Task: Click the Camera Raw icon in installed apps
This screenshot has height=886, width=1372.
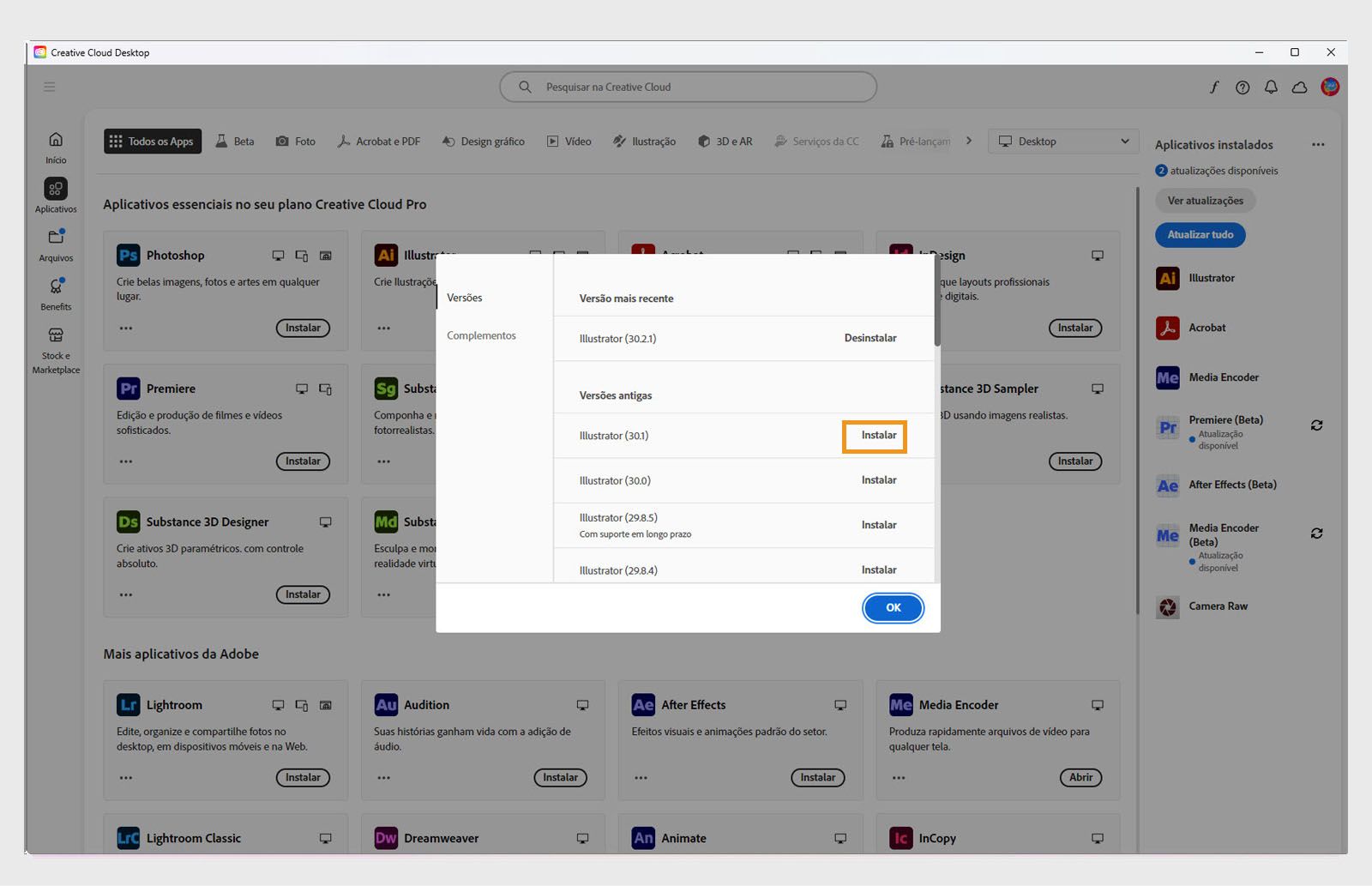Action: tap(1167, 606)
